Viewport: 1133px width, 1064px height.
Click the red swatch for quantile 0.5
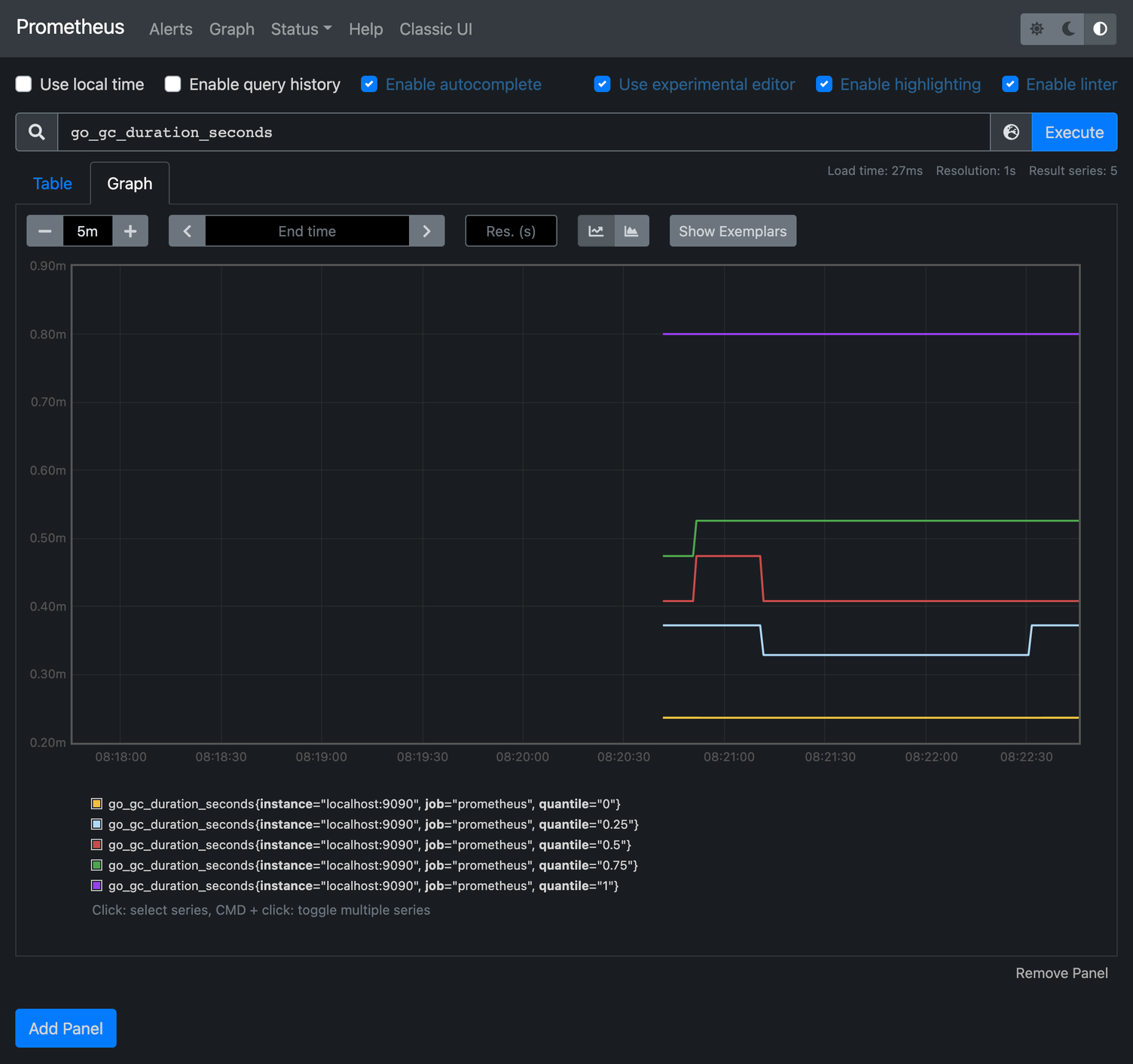[x=96, y=844]
